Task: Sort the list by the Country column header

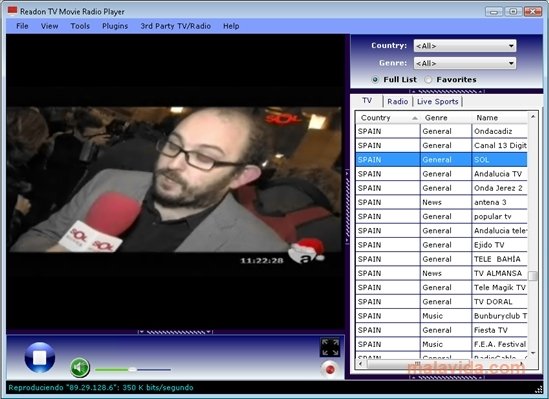Action: click(x=388, y=118)
